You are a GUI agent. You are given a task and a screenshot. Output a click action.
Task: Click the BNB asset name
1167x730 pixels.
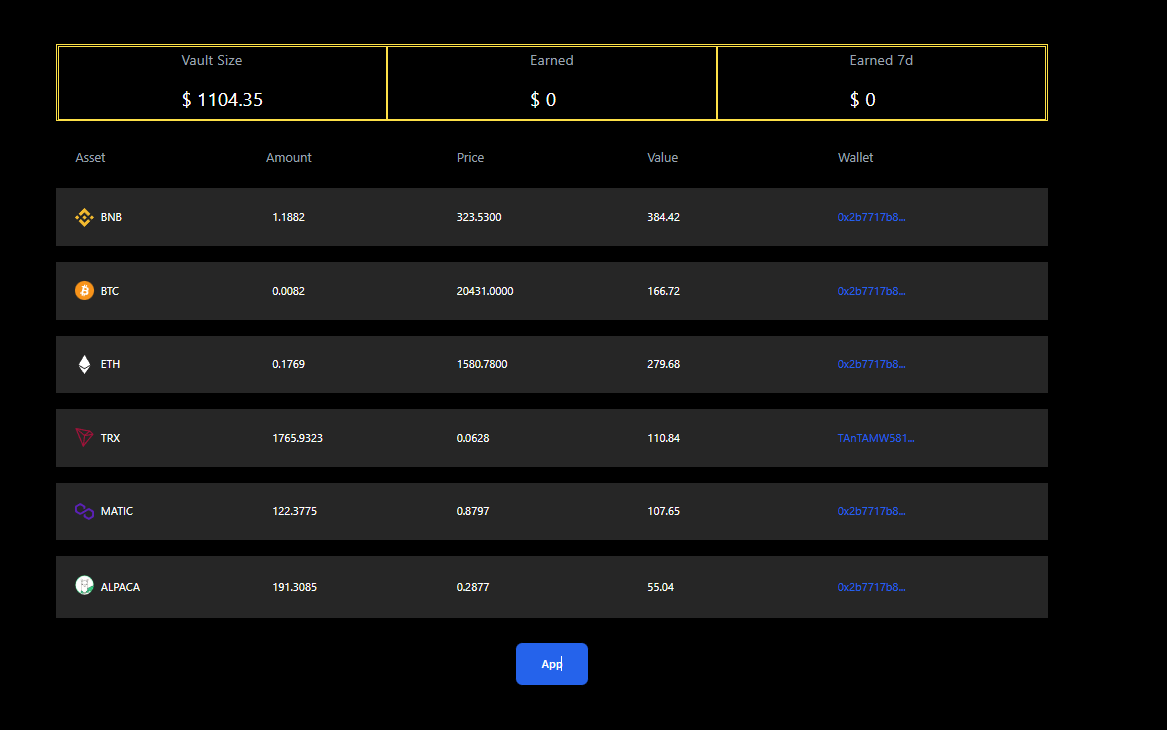(x=111, y=217)
